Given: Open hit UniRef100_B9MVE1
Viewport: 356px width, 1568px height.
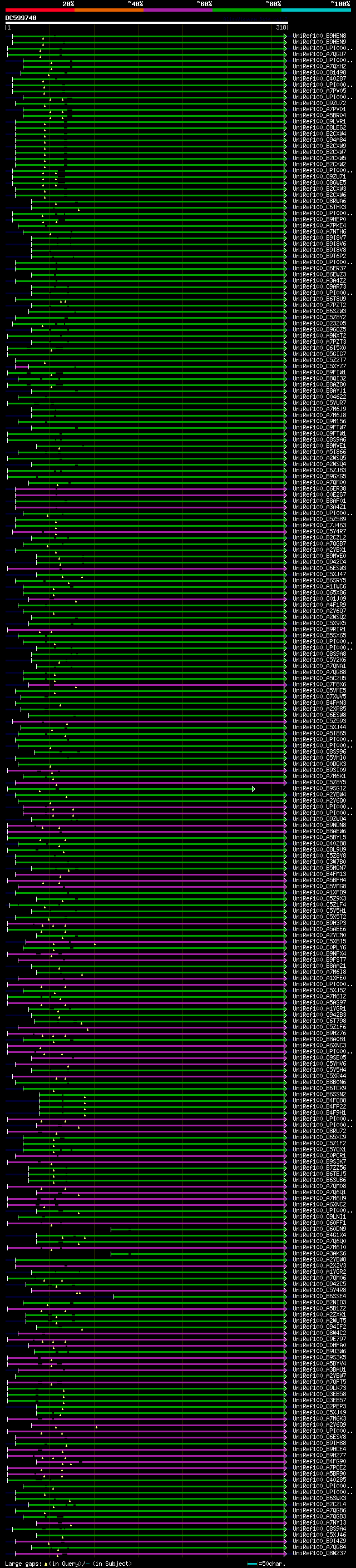Looking at the screenshot, I should (x=319, y=446).
